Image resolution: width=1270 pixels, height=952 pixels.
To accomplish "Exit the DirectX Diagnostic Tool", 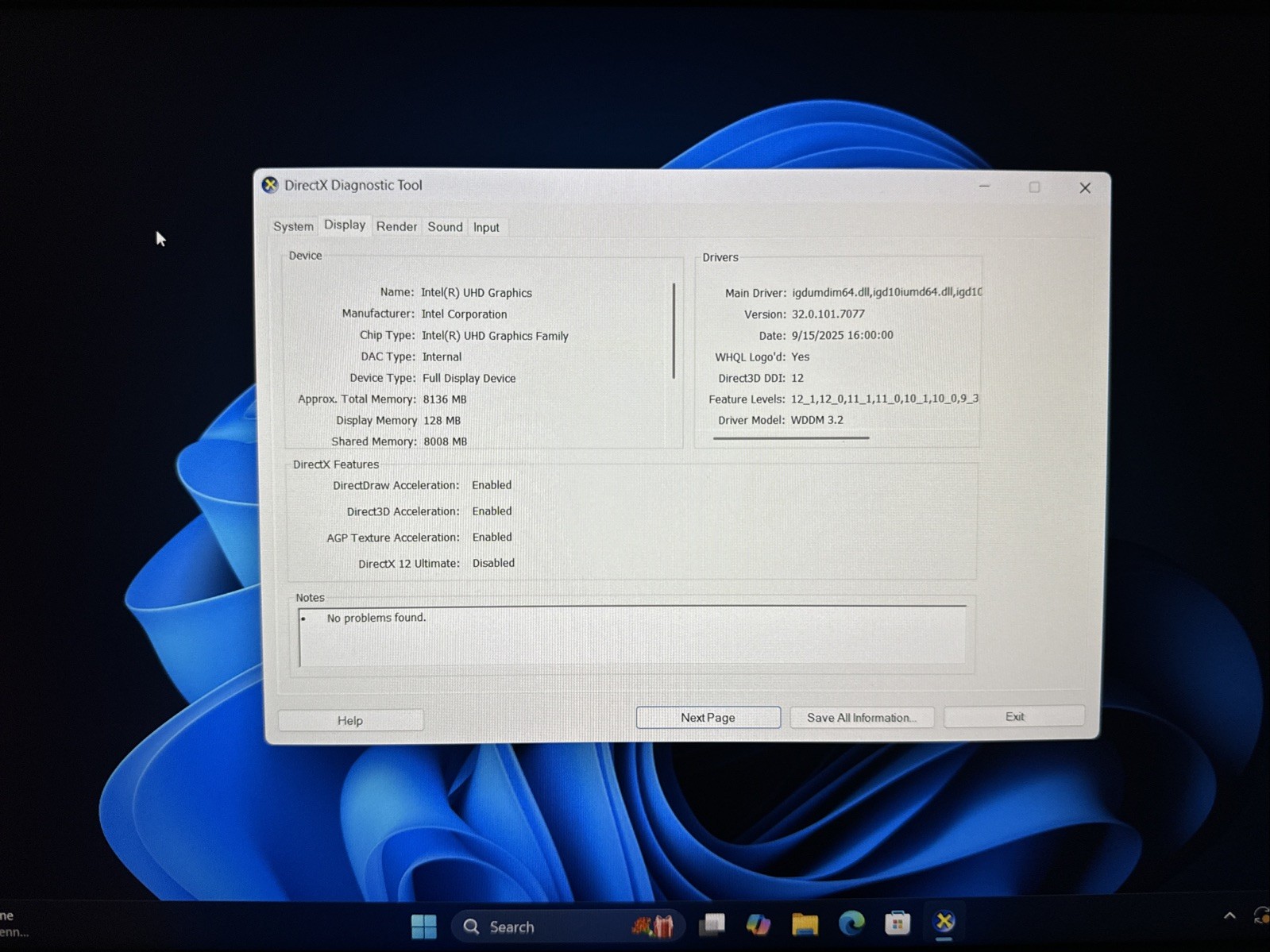I will point(1014,716).
